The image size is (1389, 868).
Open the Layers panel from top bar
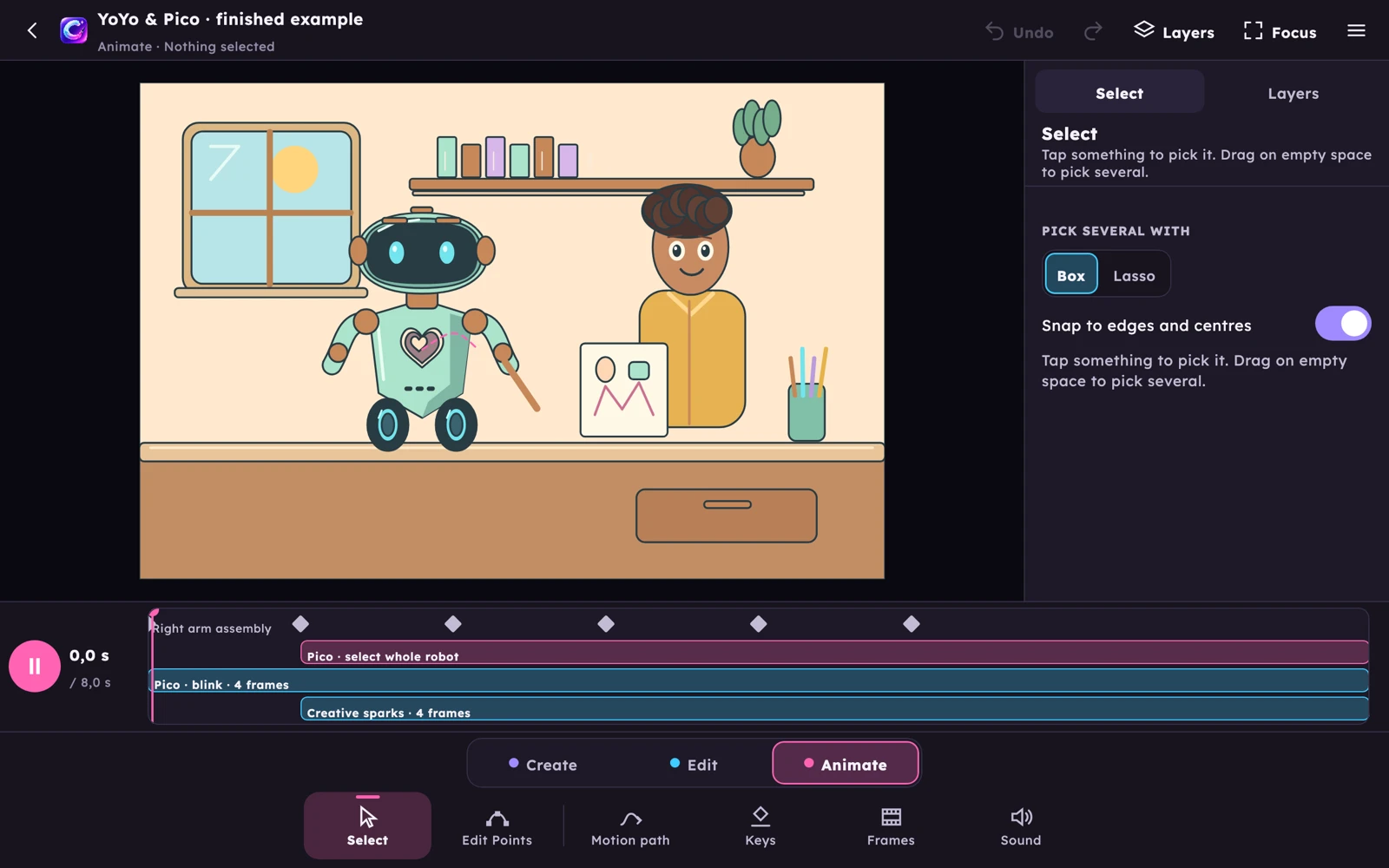[x=1174, y=31]
